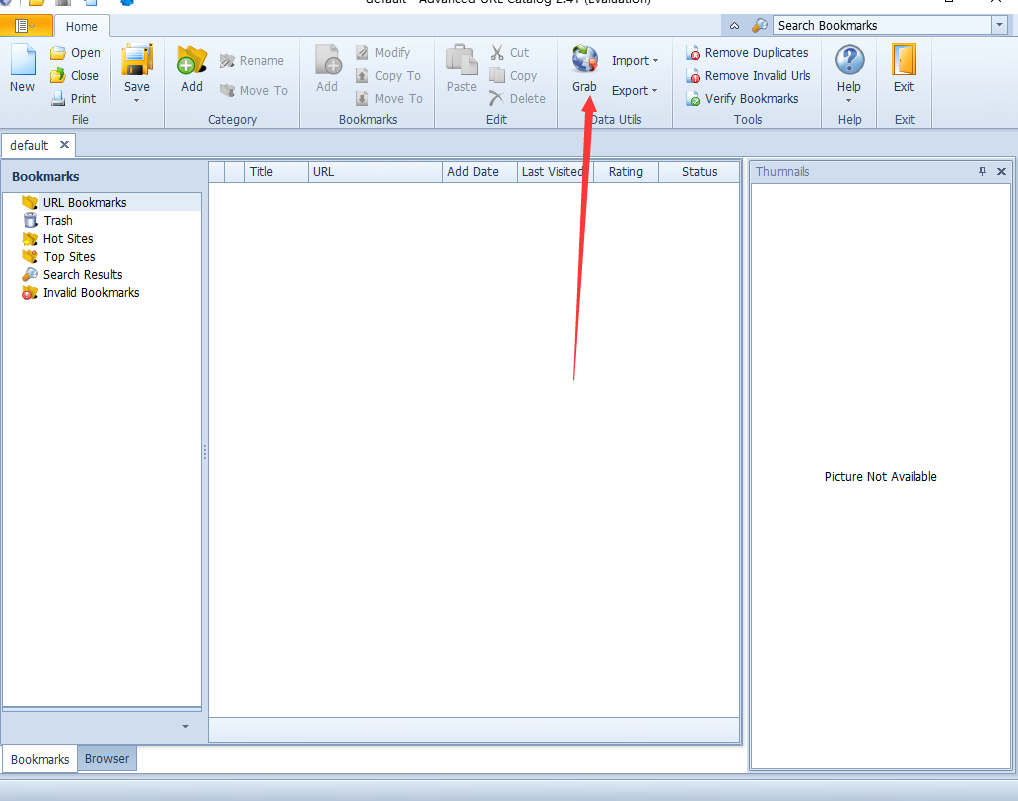Close the default document tab
The image size is (1018, 801).
tap(64, 145)
